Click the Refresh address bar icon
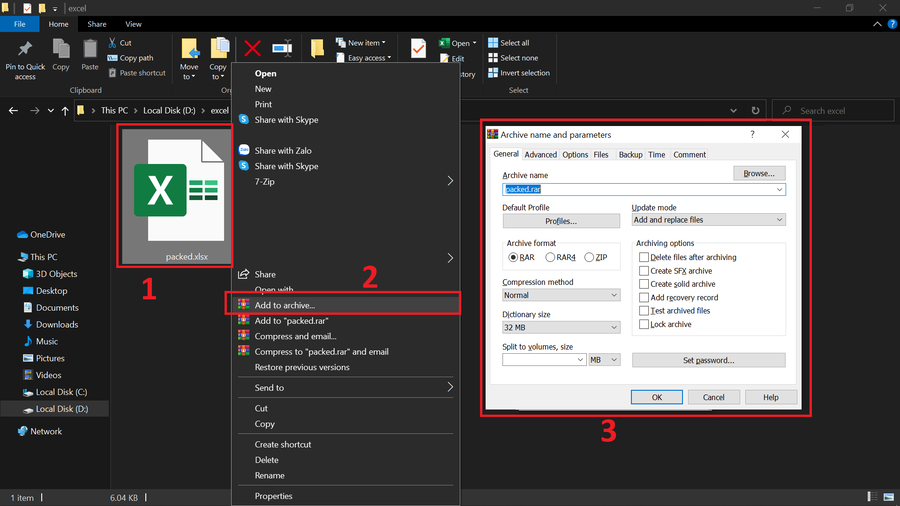Screen dimensions: 900x506 tap(755, 110)
